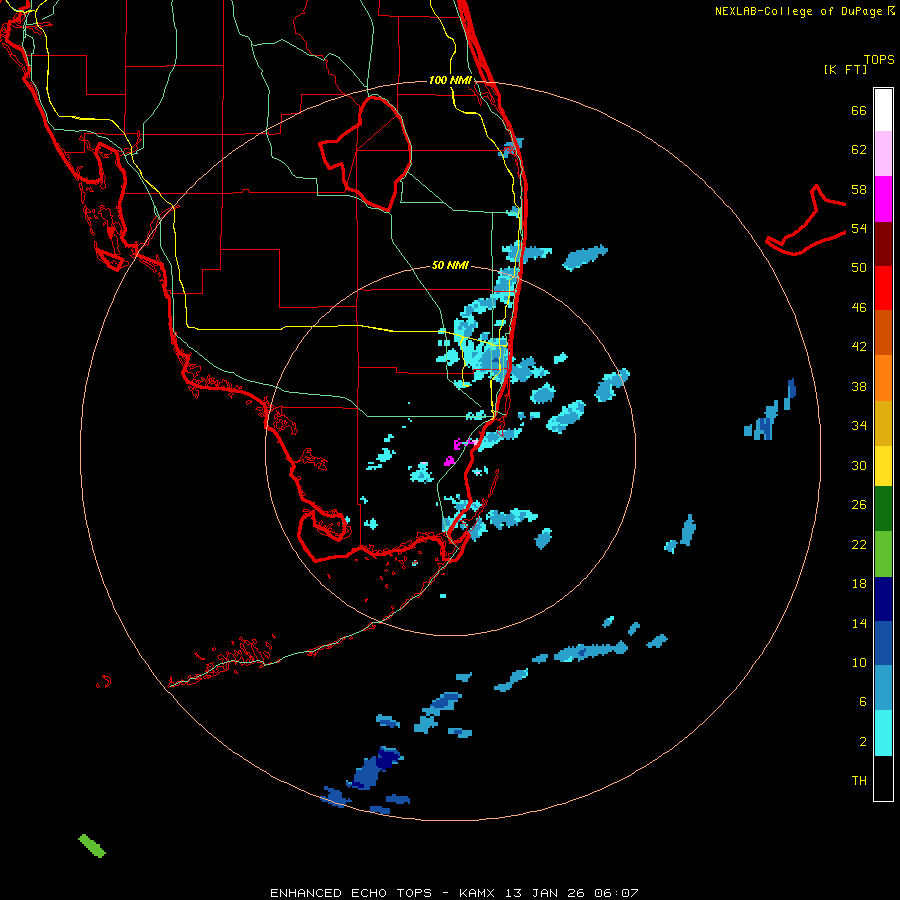Select the navy blue legend swatch

(883, 599)
